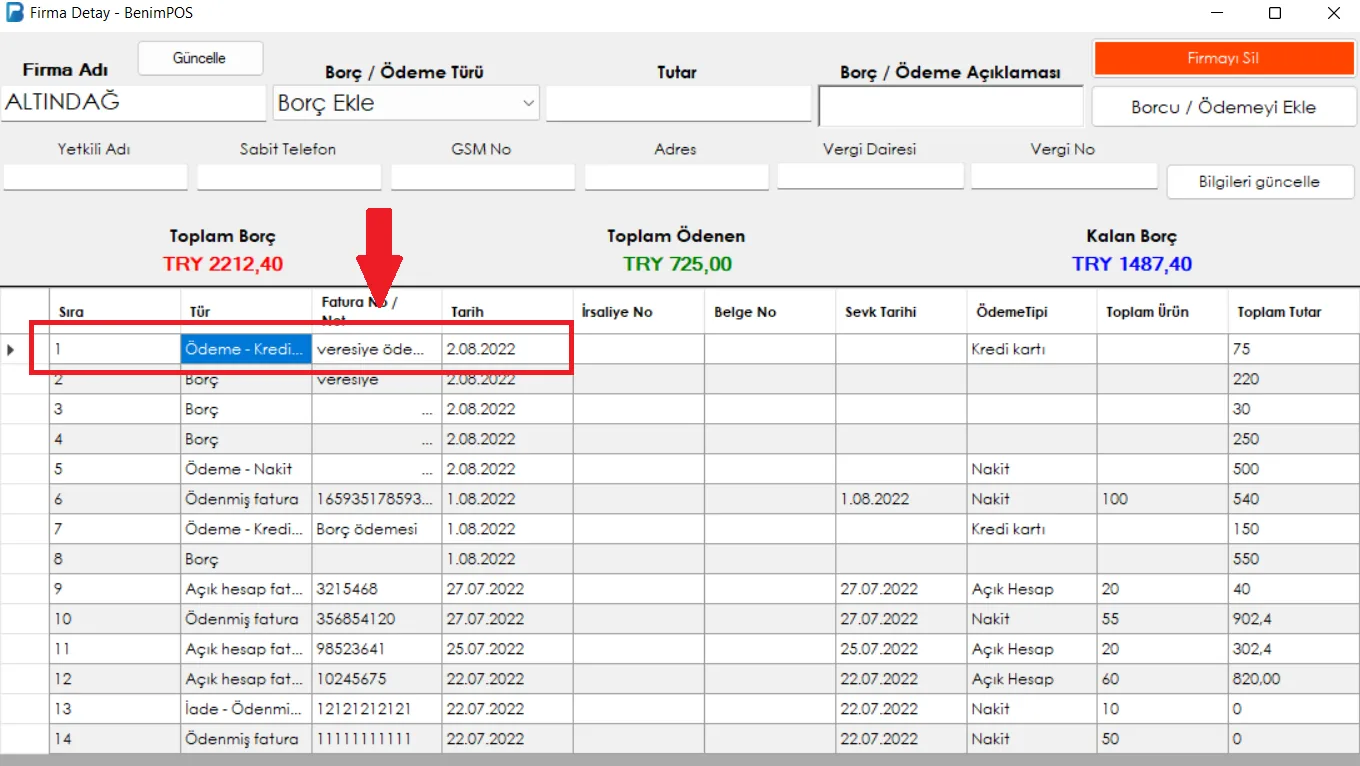The image size is (1360, 766).
Task: Click the 'İade - Ödenmi...' cell in row 13
Action: [x=246, y=709]
